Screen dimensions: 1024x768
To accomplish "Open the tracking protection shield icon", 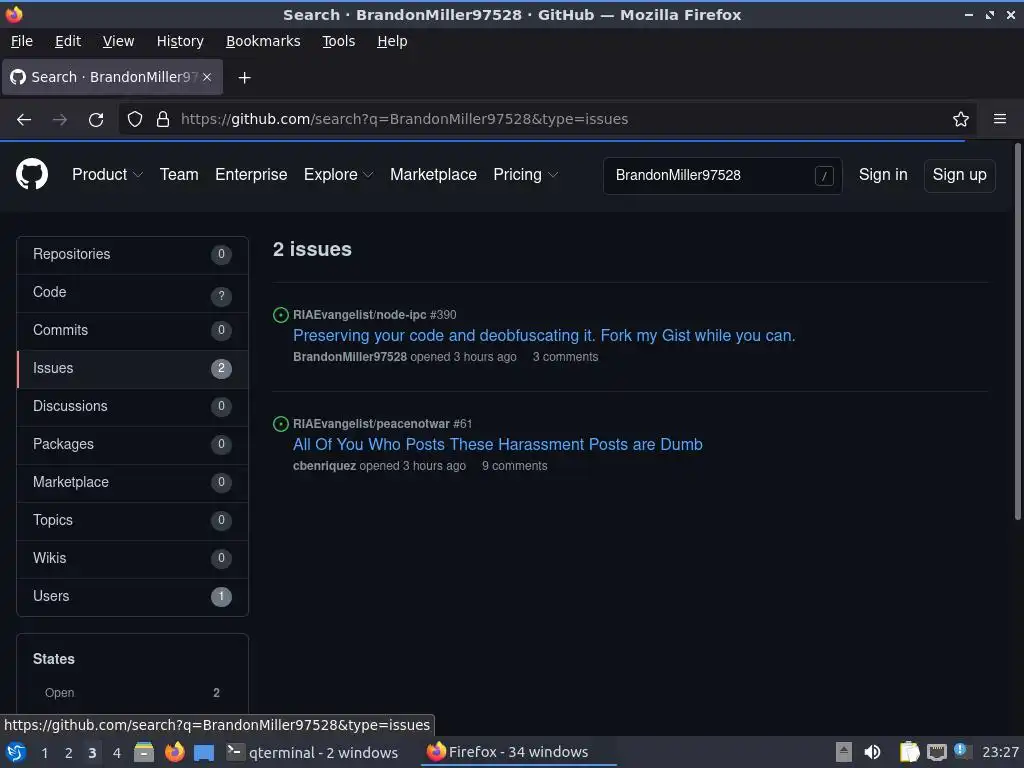I will (x=135, y=119).
